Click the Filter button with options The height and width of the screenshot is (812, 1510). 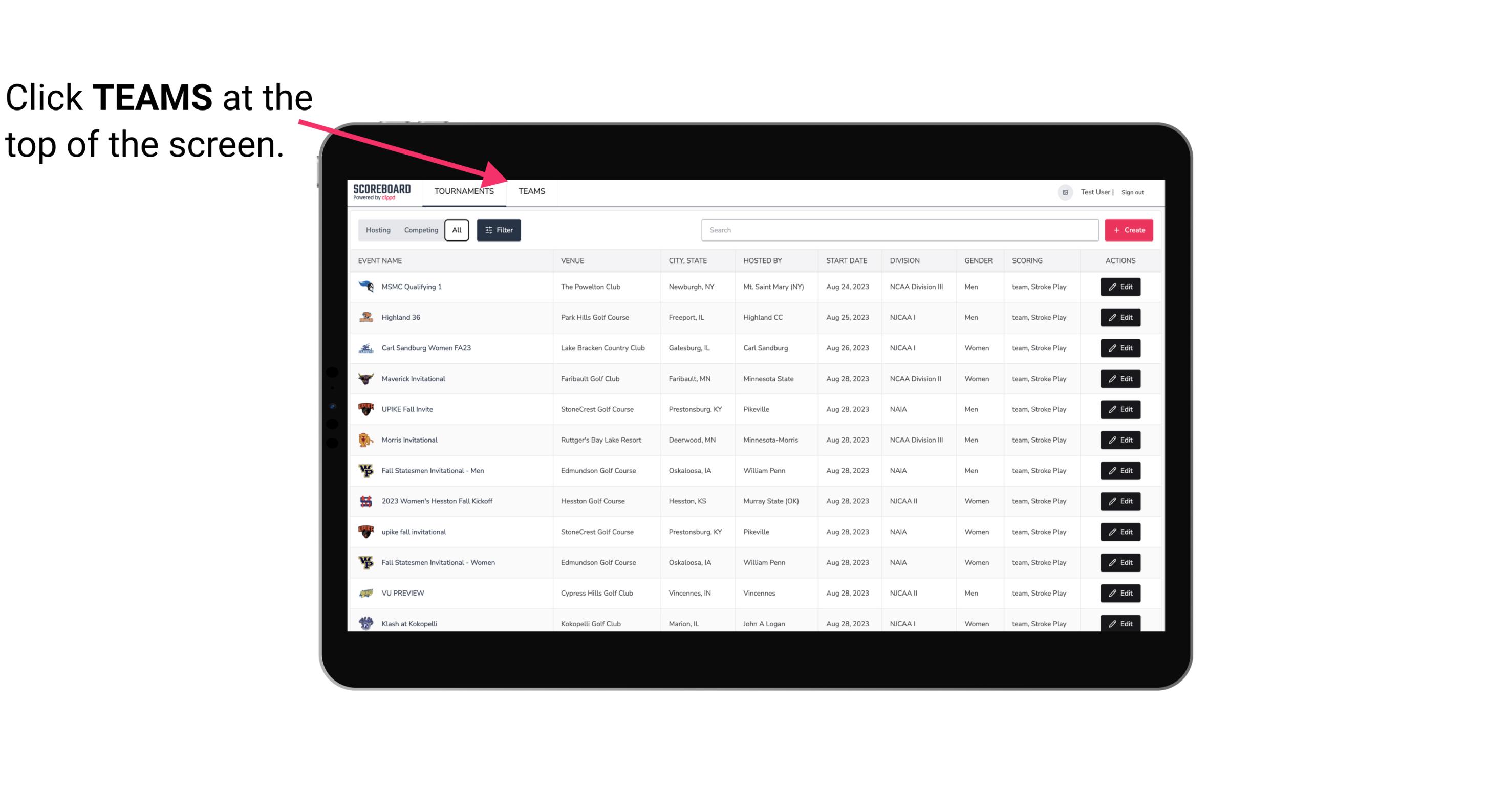(x=498, y=230)
